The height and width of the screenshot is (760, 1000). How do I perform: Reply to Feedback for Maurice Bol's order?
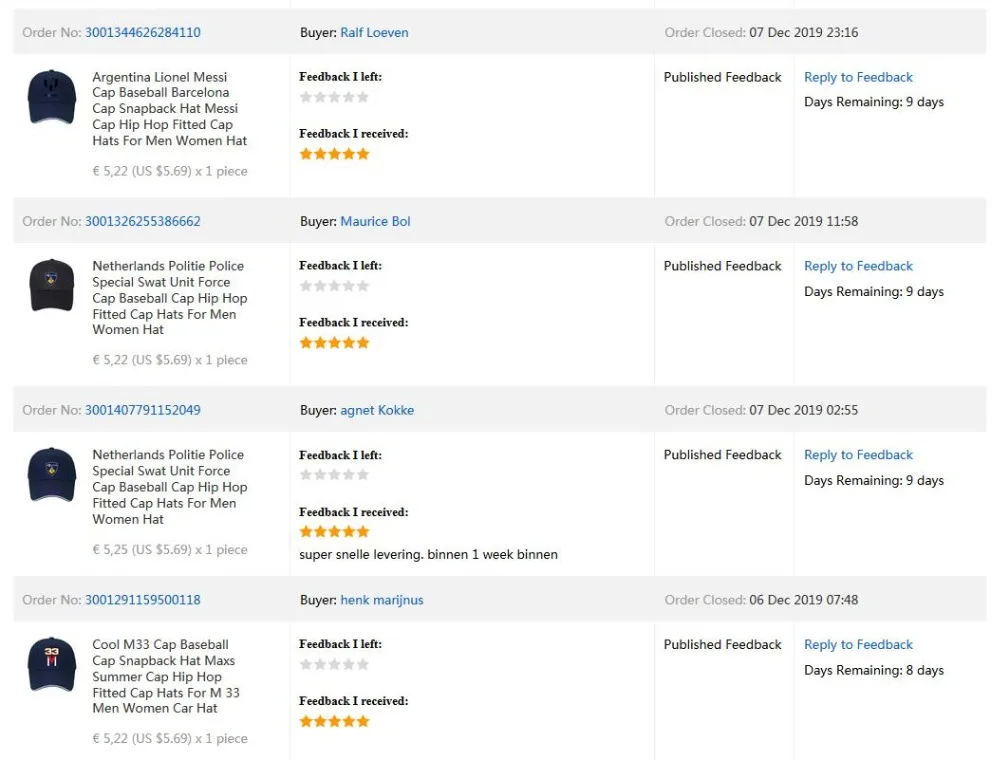click(x=858, y=266)
